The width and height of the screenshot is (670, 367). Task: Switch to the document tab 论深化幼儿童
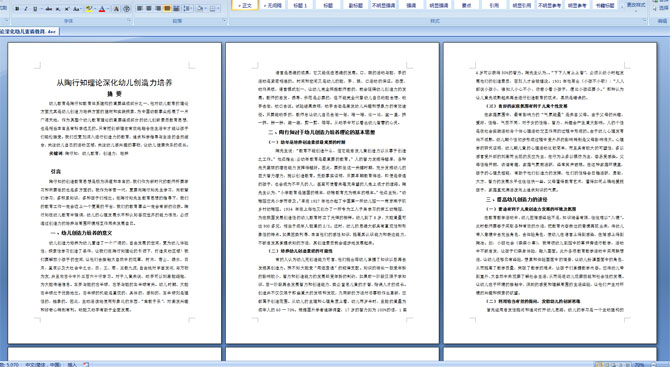[x=29, y=32]
